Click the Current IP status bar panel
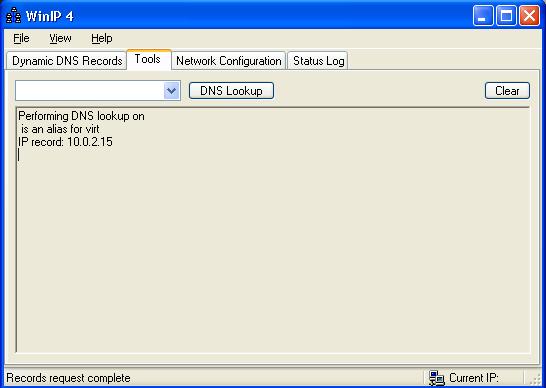This screenshot has height=388, width=546. pyautogui.click(x=474, y=378)
